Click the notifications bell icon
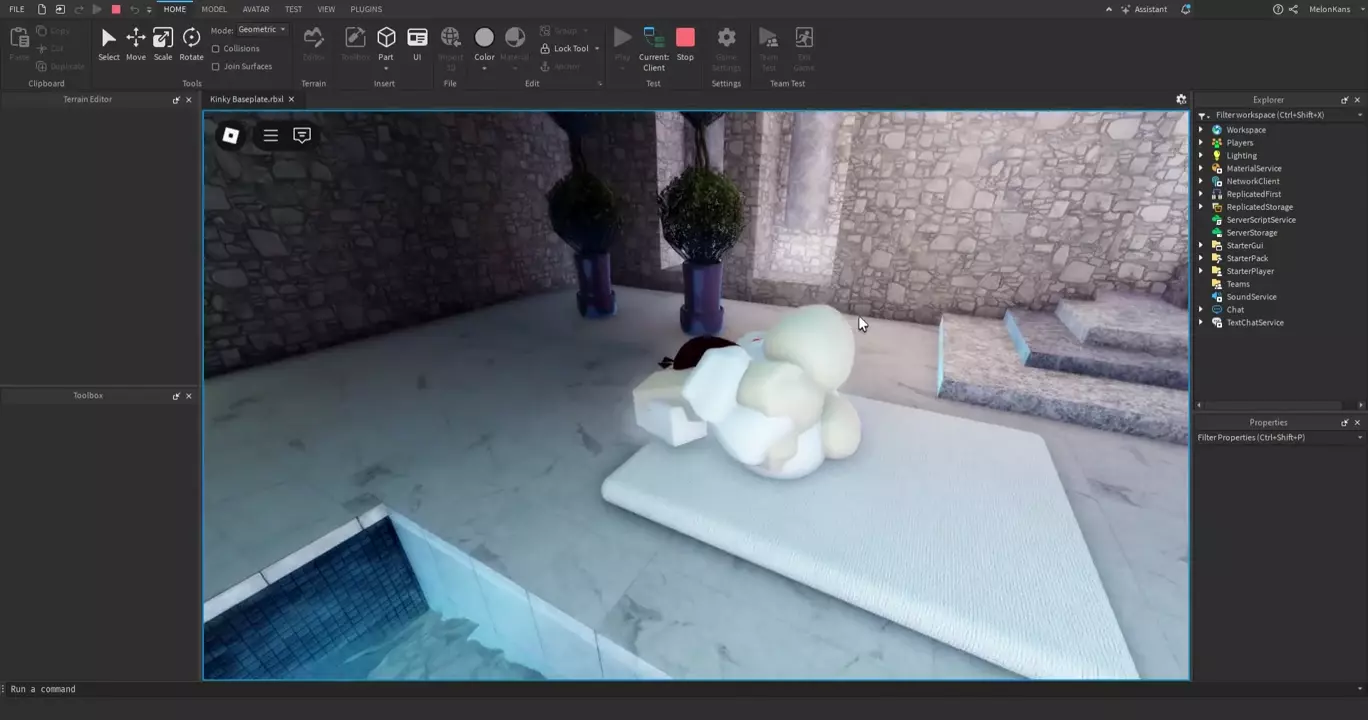The image size is (1368, 720). point(1186,9)
